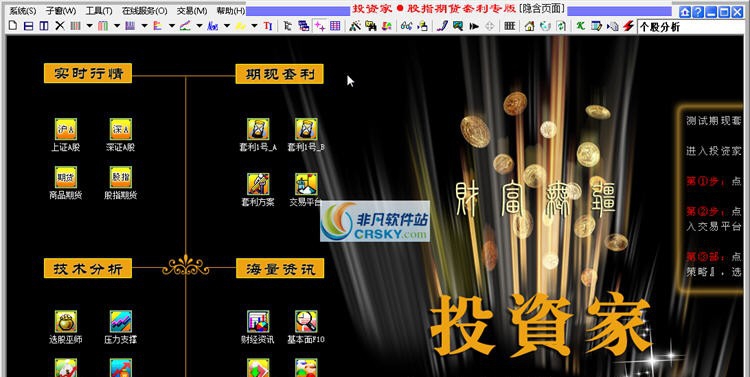
Task: Click the 个股分析 input box
Action: (x=691, y=27)
